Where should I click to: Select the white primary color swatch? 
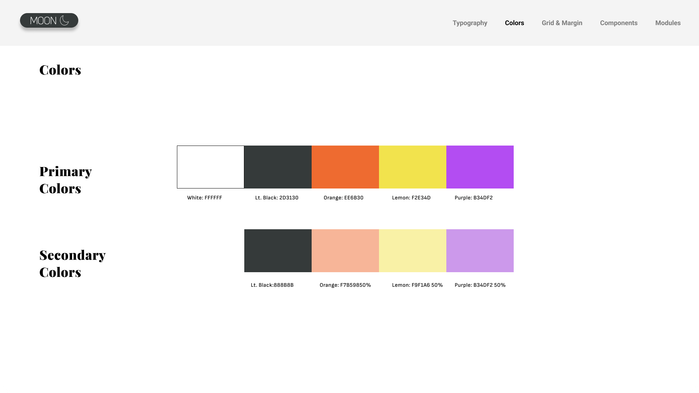pos(210,167)
